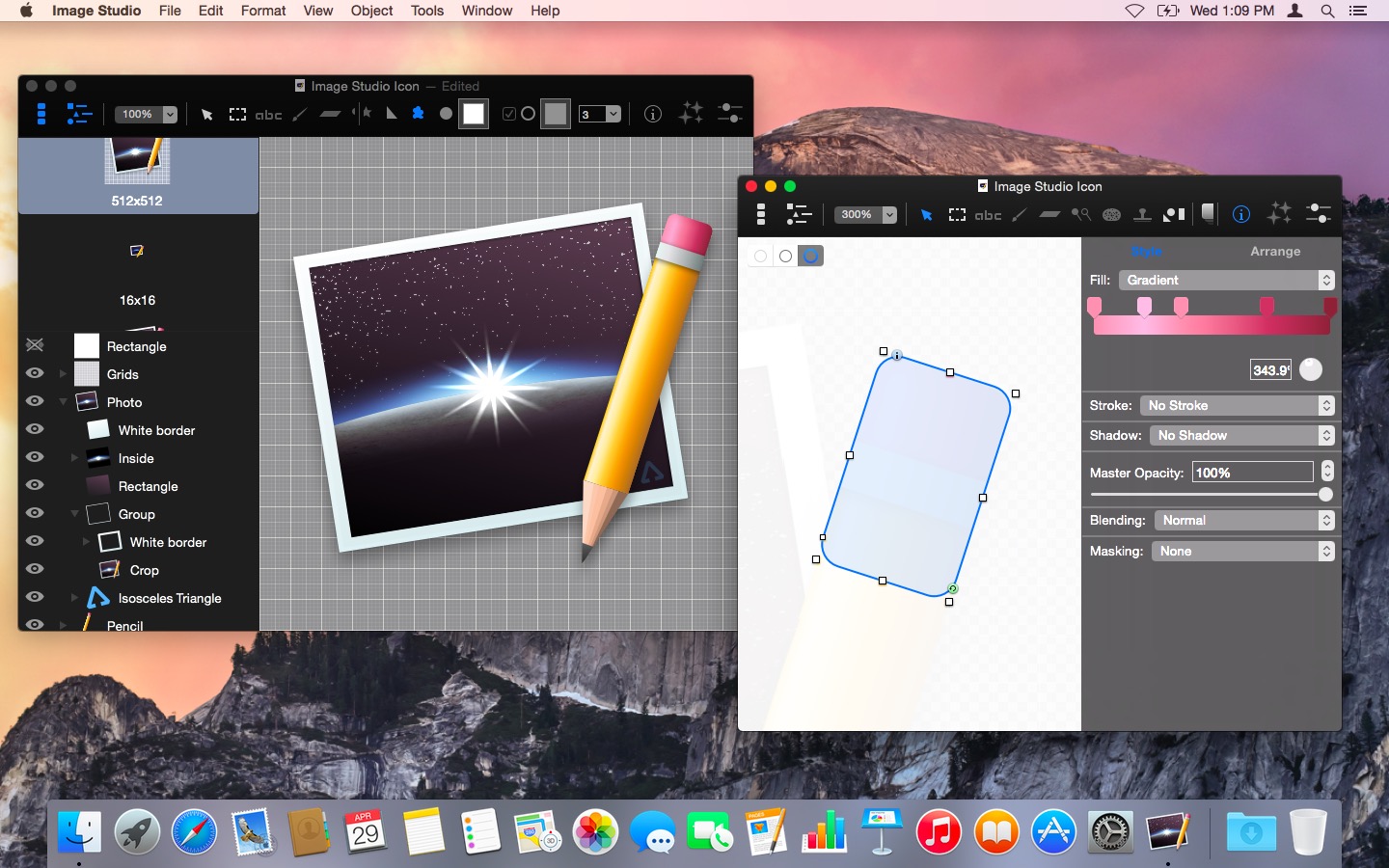This screenshot has width=1389, height=868.
Task: Select the 512x512 icon size thumbnail
Action: (137, 174)
